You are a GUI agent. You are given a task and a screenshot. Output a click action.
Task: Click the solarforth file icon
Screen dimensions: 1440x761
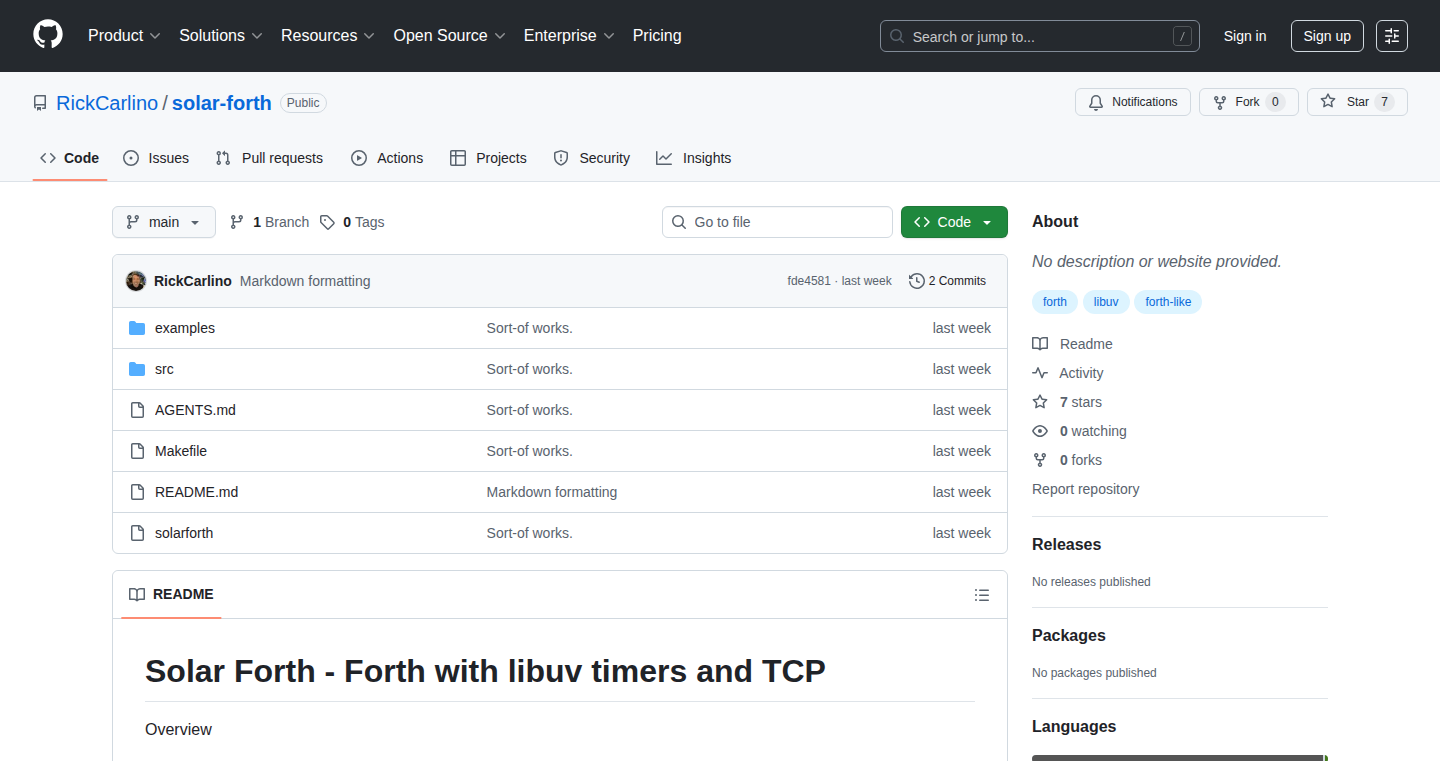point(137,533)
